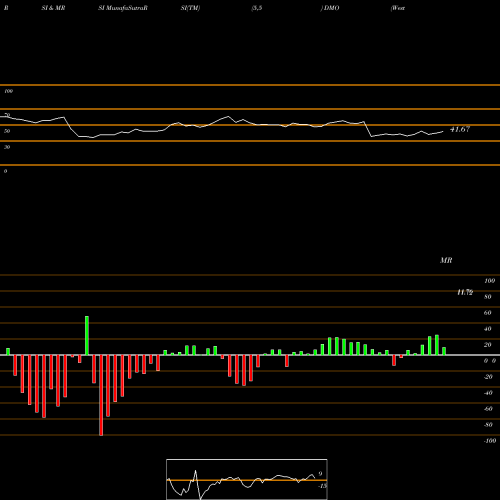Click the last green bar of MR histogram

coord(444,351)
